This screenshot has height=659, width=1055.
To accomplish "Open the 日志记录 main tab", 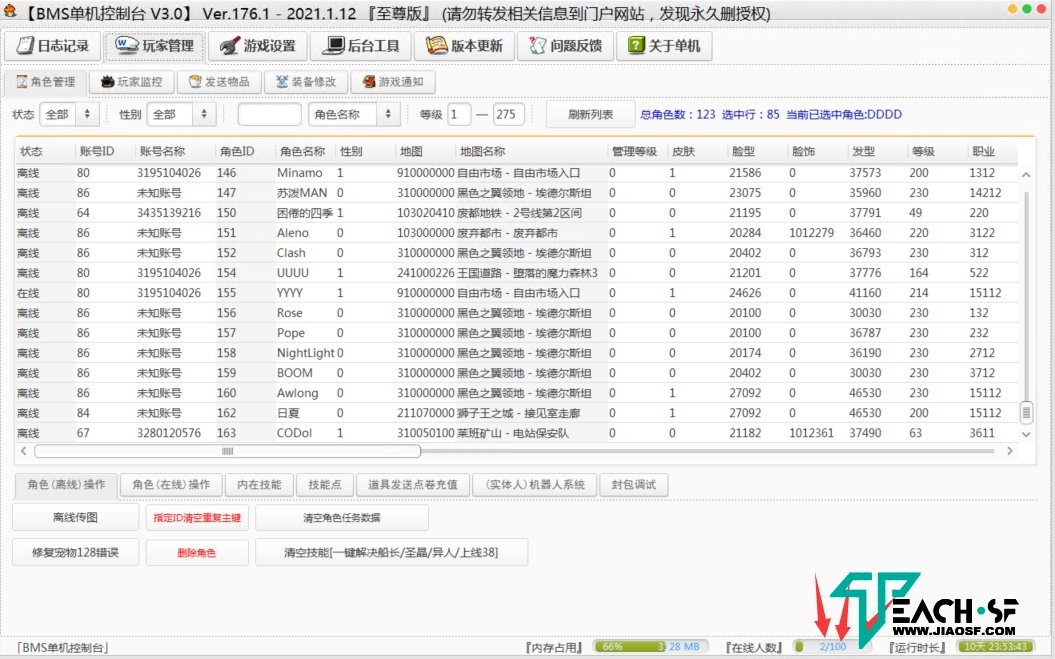I will [x=52, y=46].
